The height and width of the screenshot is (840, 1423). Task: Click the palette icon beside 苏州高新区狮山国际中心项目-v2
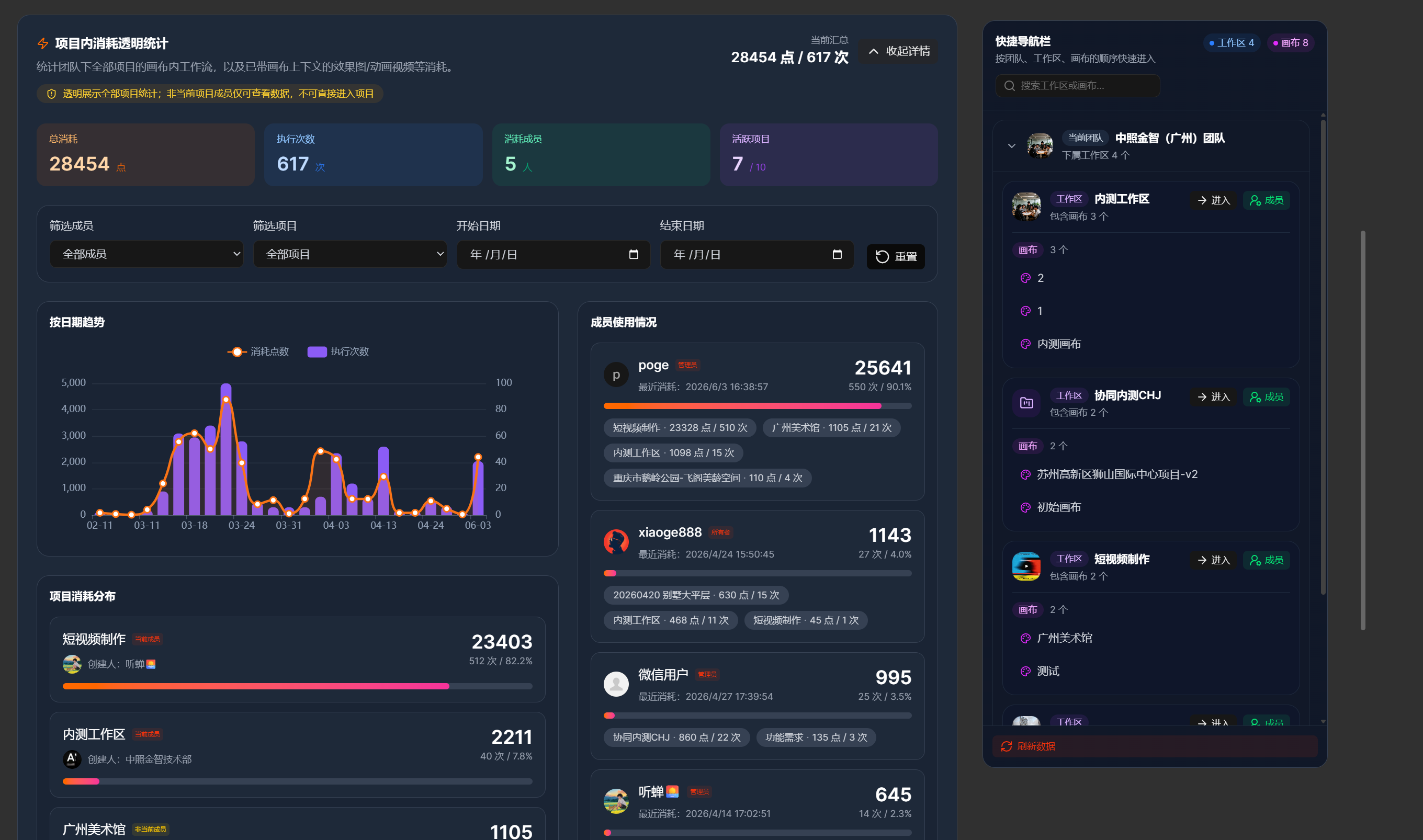coord(1025,475)
